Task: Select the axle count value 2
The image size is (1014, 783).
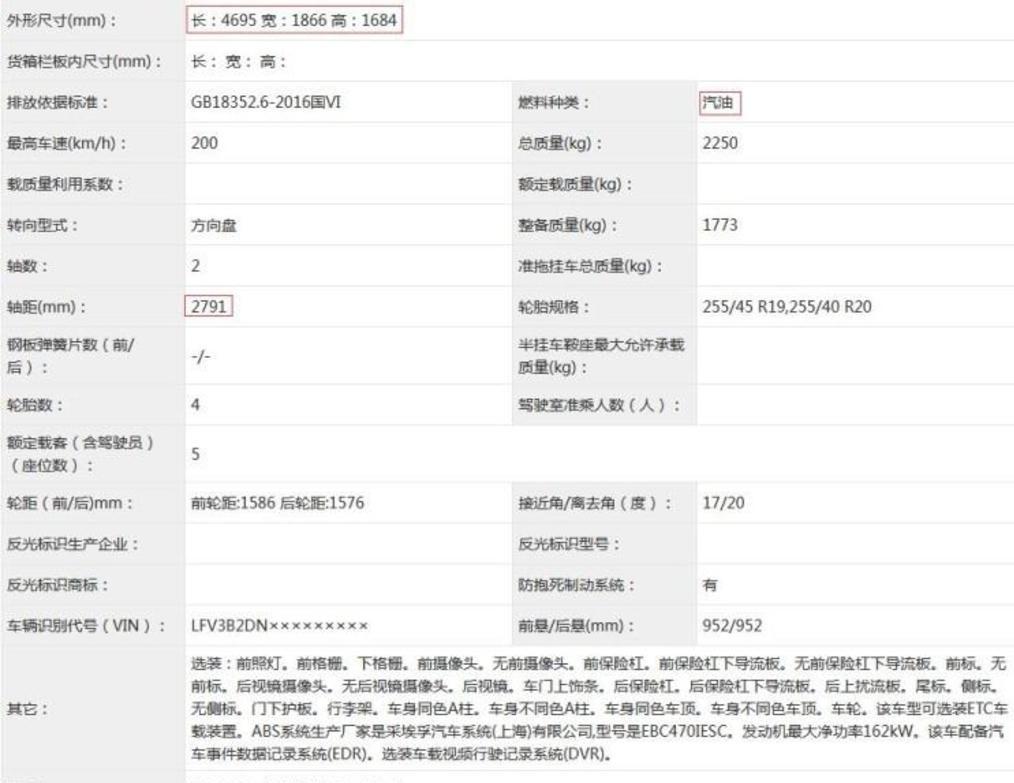Action: click(x=195, y=266)
